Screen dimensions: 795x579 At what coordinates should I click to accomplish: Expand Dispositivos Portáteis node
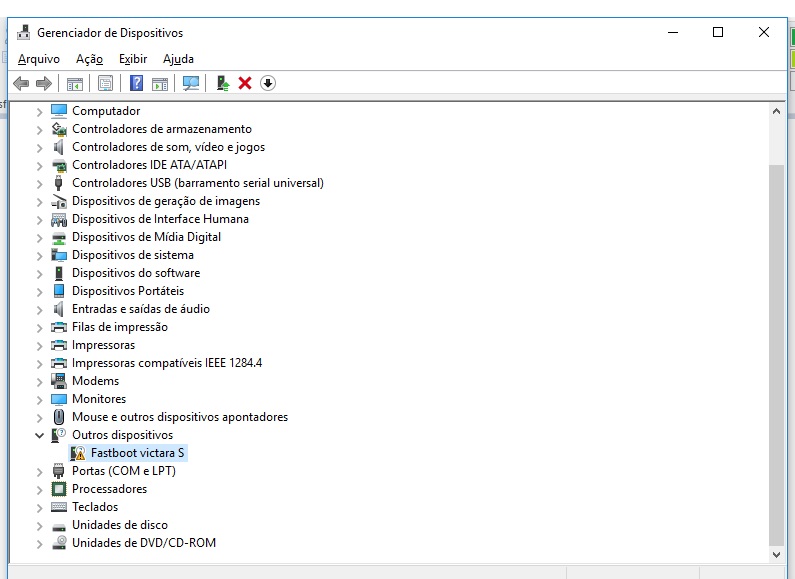pos(39,292)
